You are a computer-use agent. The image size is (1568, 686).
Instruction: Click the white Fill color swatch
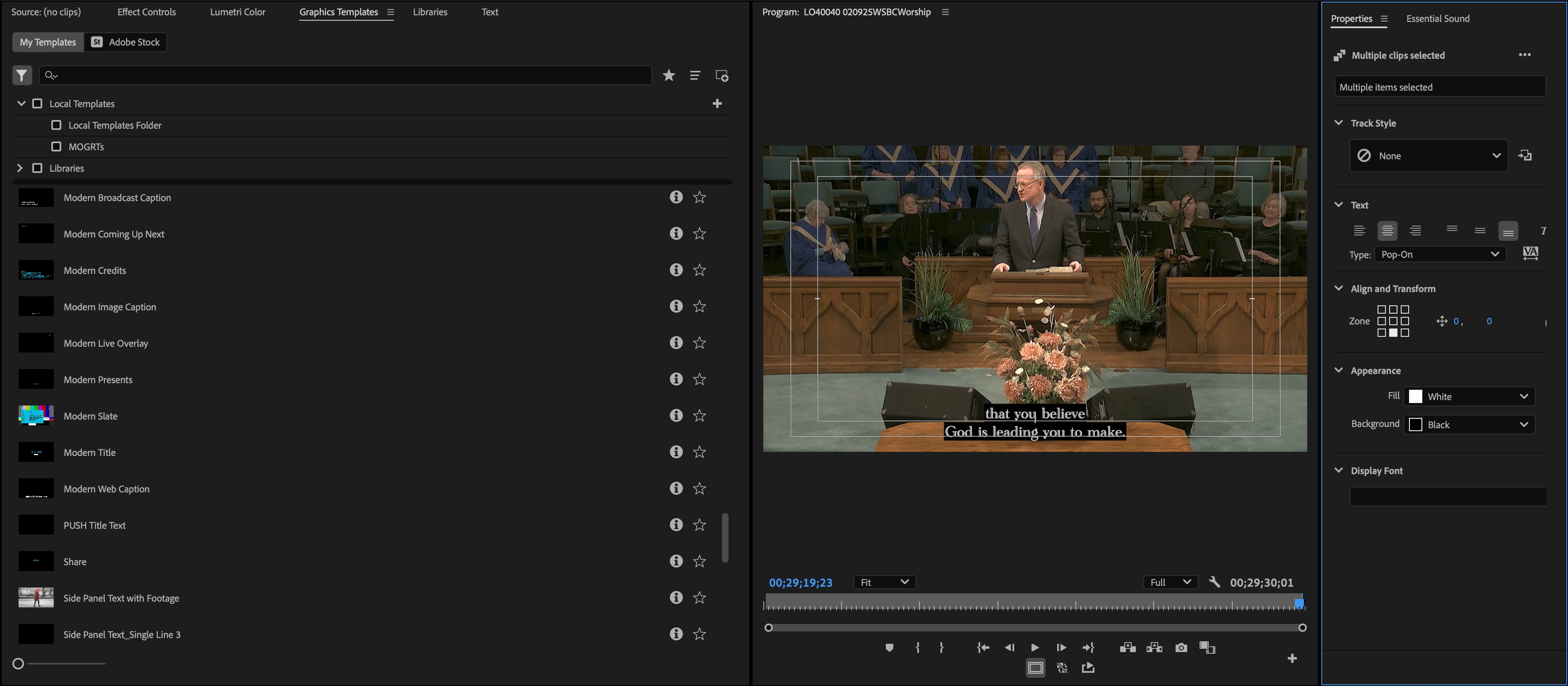1415,396
